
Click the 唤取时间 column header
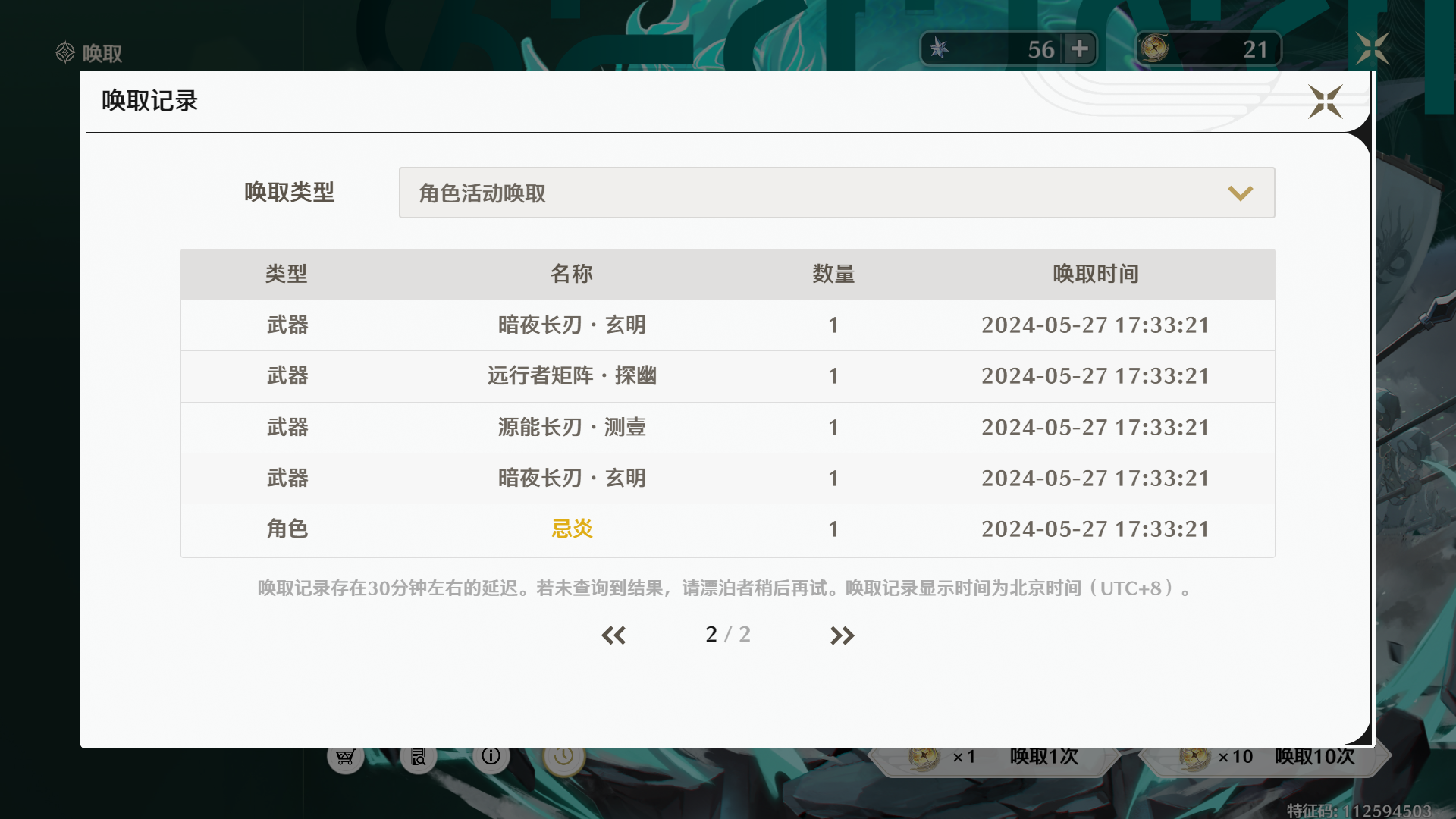click(1095, 274)
